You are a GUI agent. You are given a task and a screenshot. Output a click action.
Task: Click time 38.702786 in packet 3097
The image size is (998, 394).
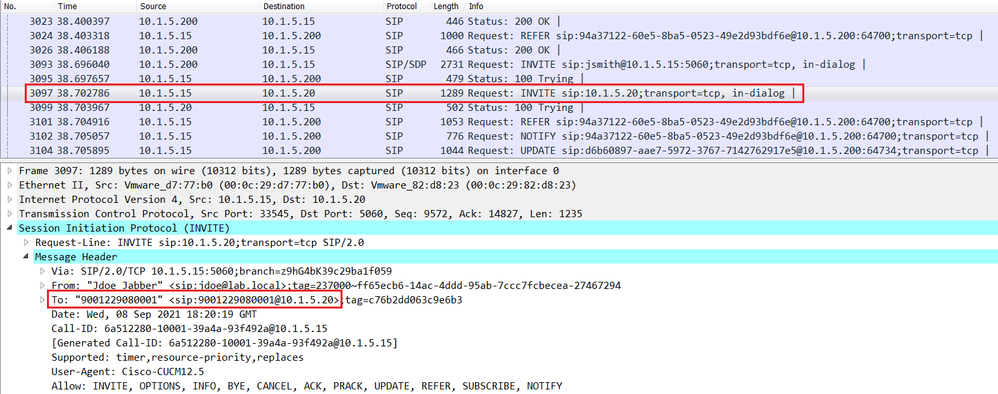[x=83, y=94]
